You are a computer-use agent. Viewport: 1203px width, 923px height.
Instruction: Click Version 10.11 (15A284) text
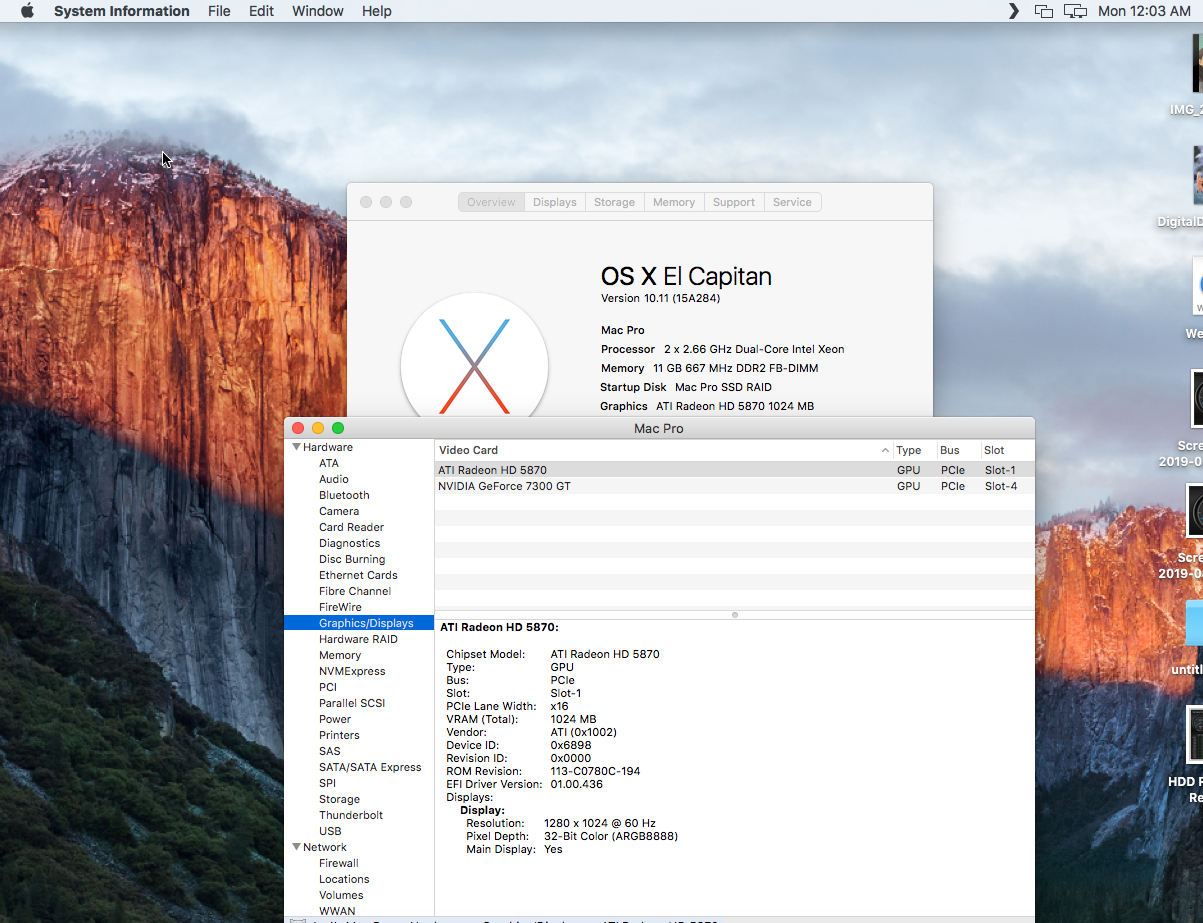[x=660, y=298]
